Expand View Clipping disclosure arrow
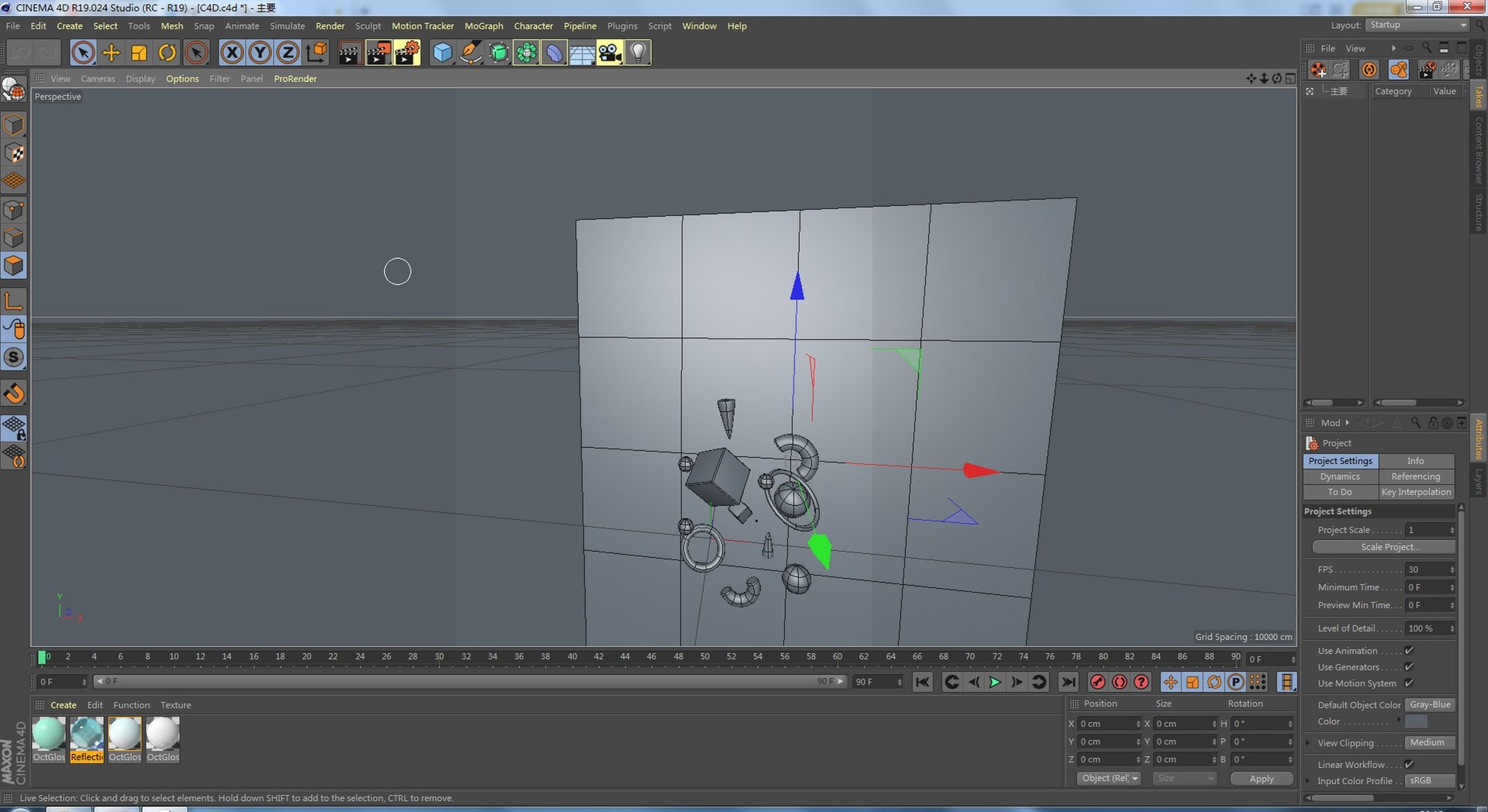 click(x=1308, y=743)
